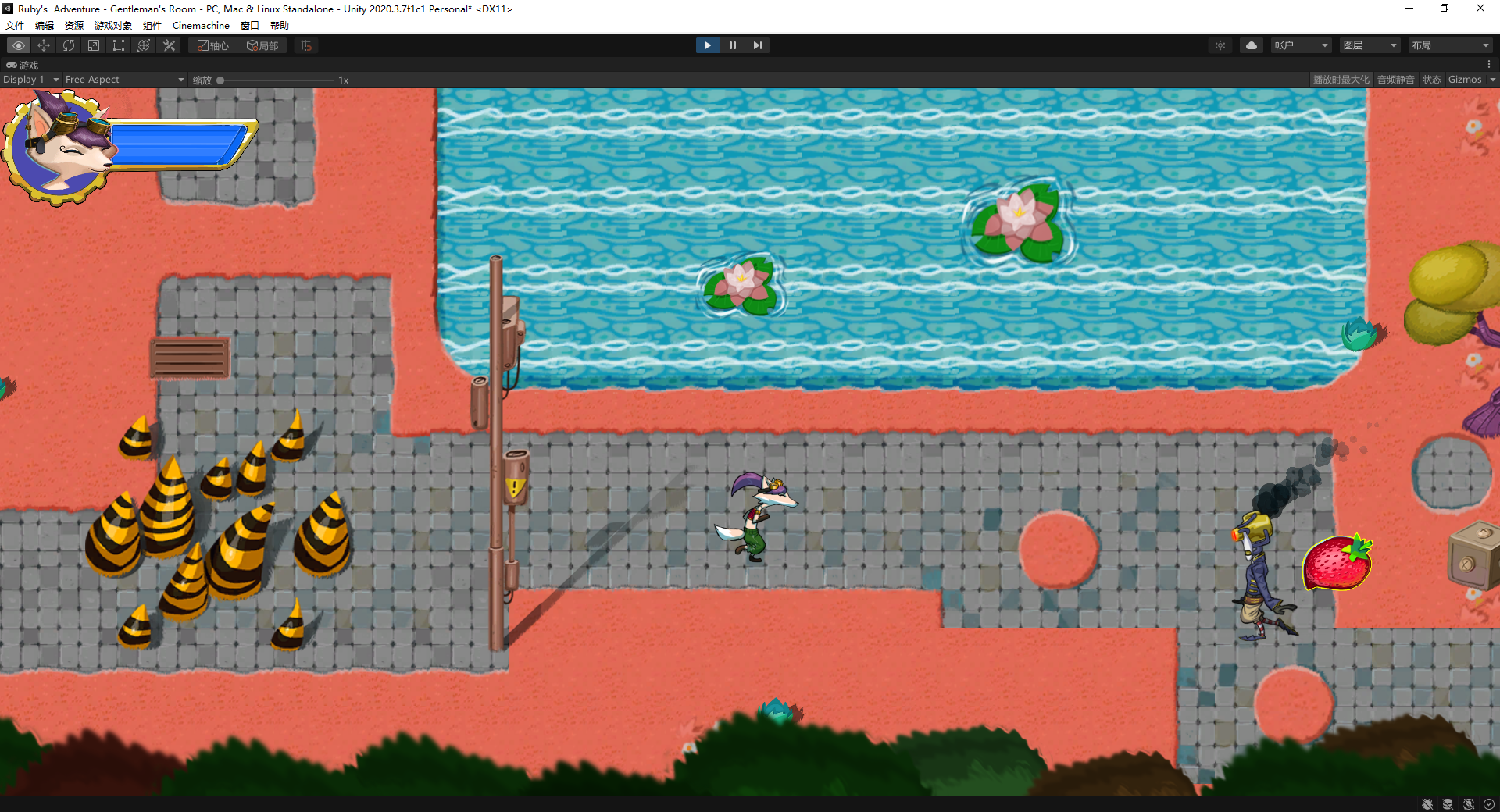Toggle the 轴心 pivot mode button
Viewport: 1500px width, 812px height.
pyautogui.click(x=212, y=45)
